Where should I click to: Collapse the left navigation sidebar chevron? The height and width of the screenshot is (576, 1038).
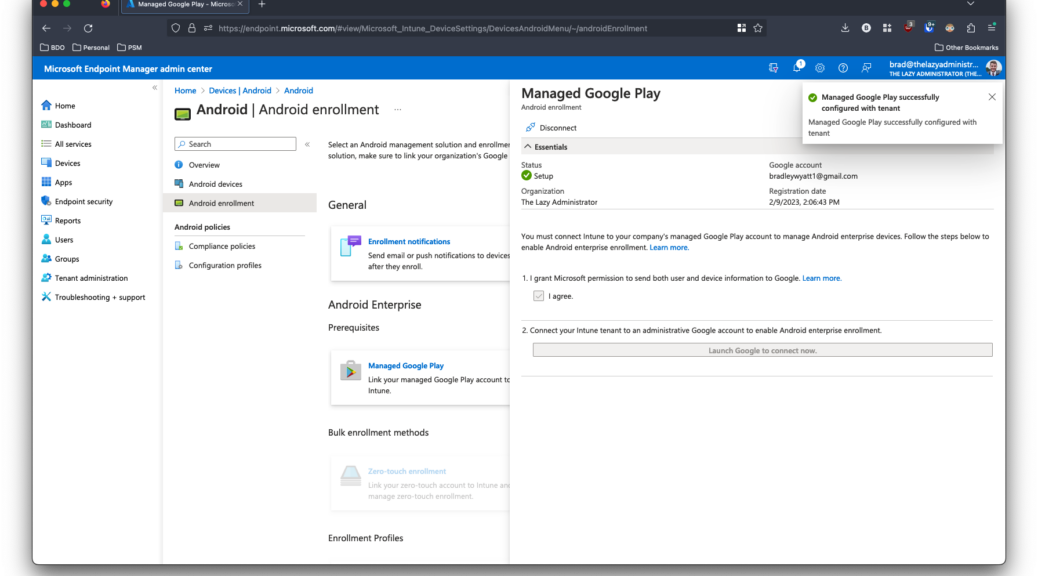pyautogui.click(x=154, y=87)
